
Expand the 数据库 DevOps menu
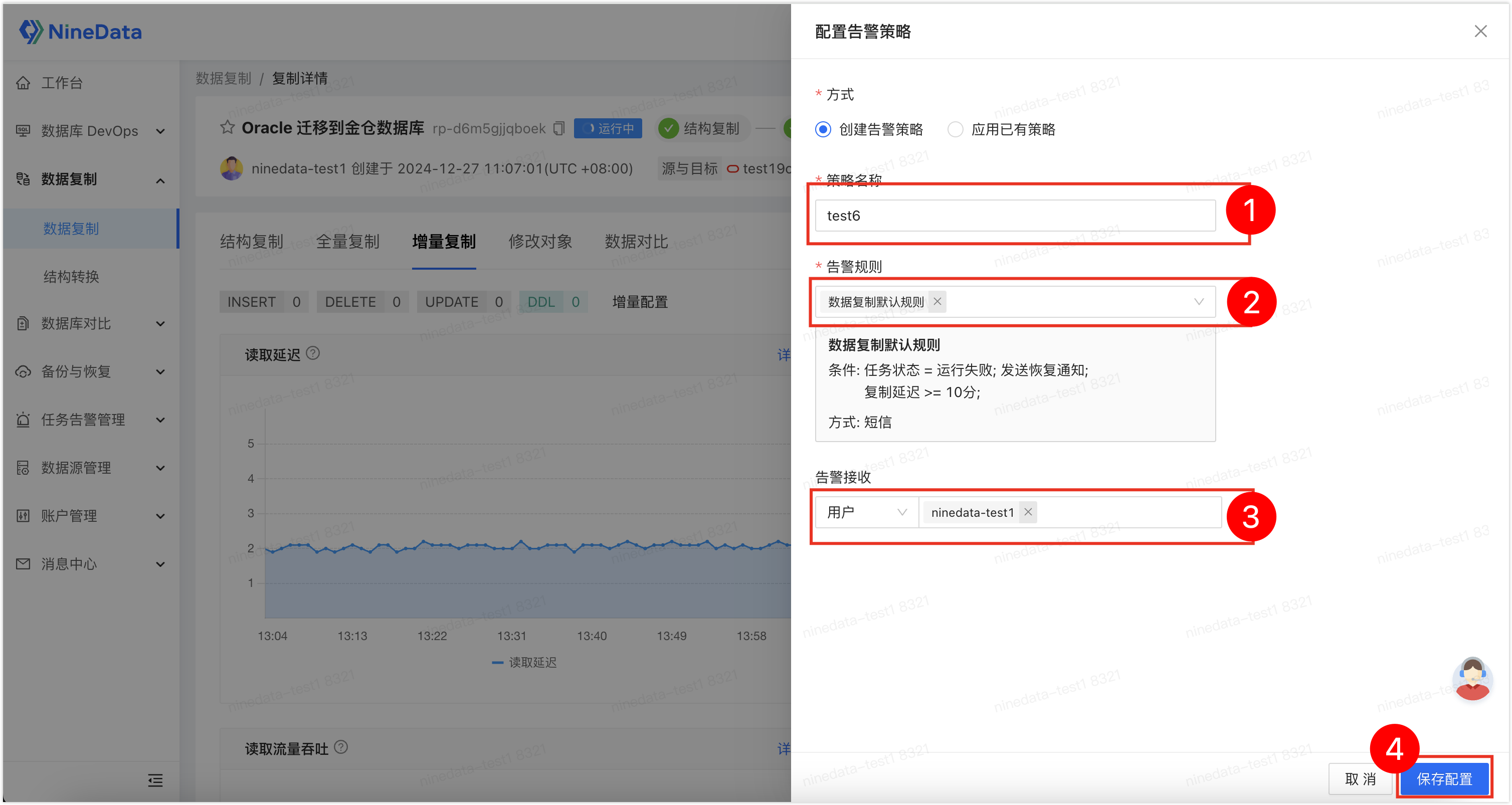coord(160,131)
